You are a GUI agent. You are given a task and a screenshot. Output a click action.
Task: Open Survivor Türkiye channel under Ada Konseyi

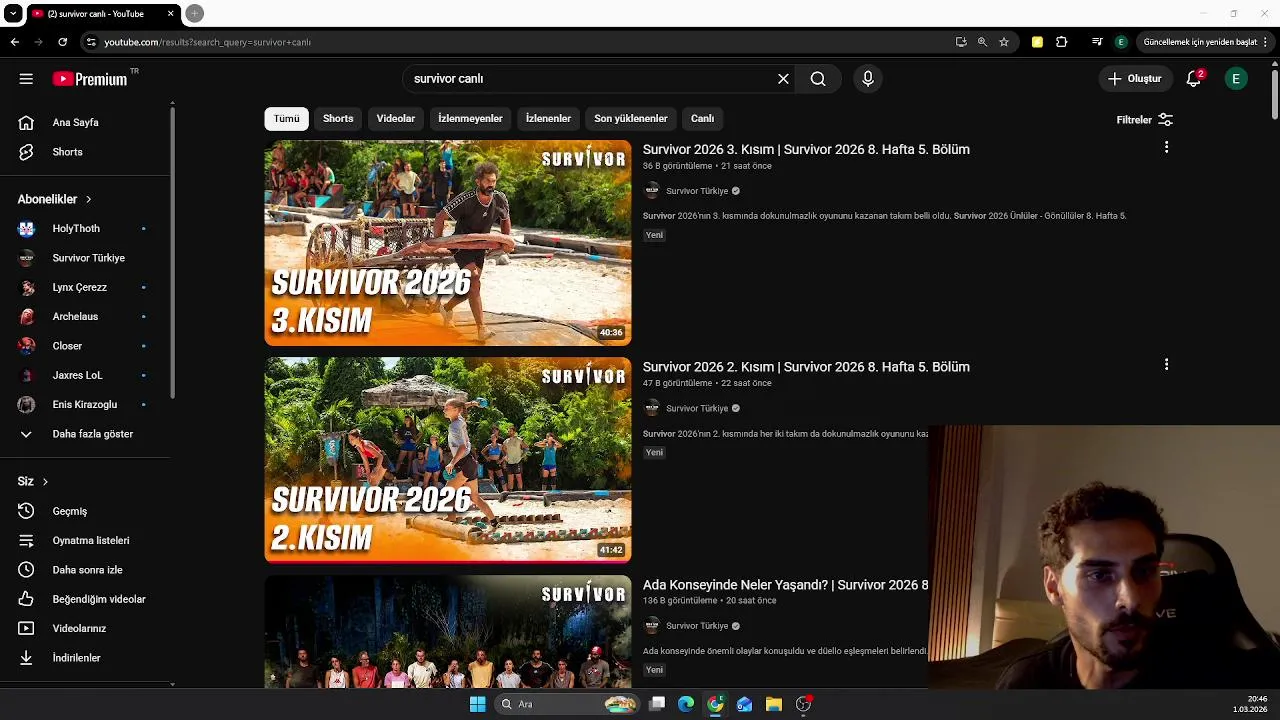(697, 626)
